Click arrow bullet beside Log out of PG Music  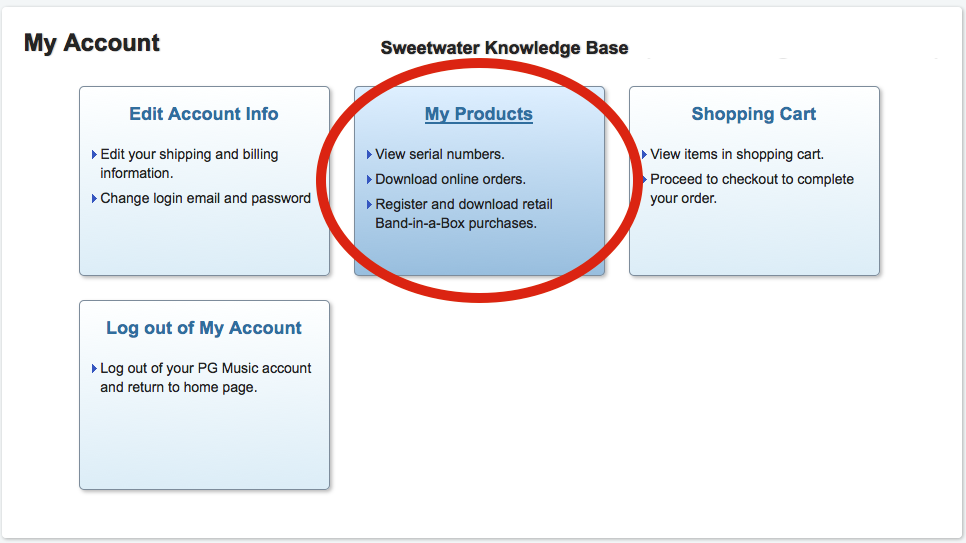coord(94,368)
